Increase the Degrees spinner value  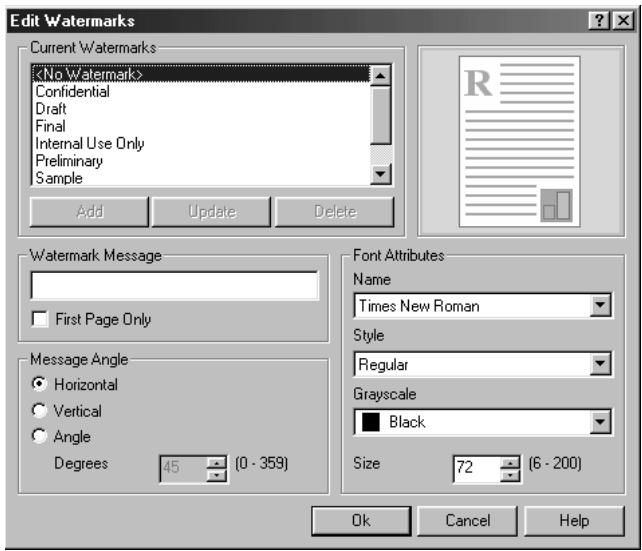[217, 463]
